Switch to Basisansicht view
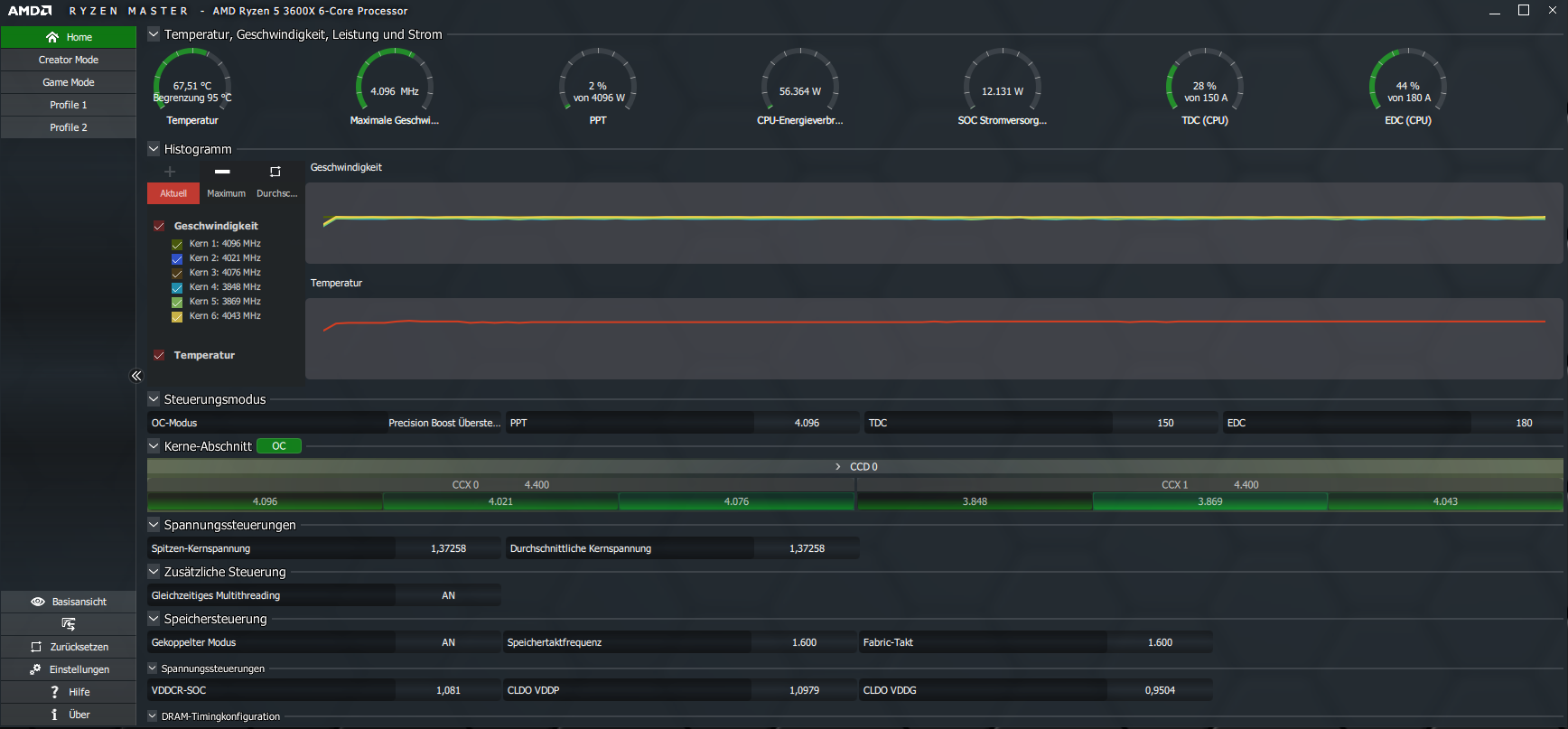The height and width of the screenshot is (729, 1568). [69, 602]
